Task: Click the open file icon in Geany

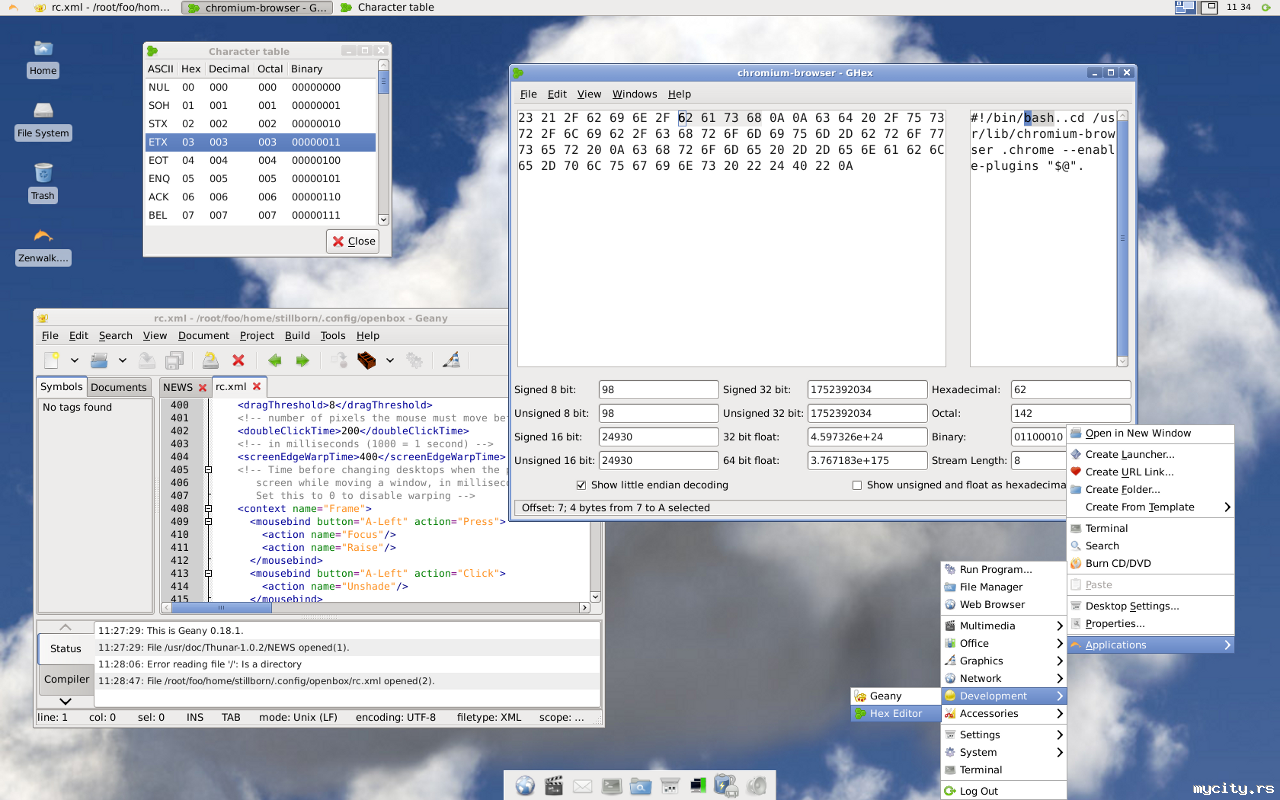Action: pos(99,360)
